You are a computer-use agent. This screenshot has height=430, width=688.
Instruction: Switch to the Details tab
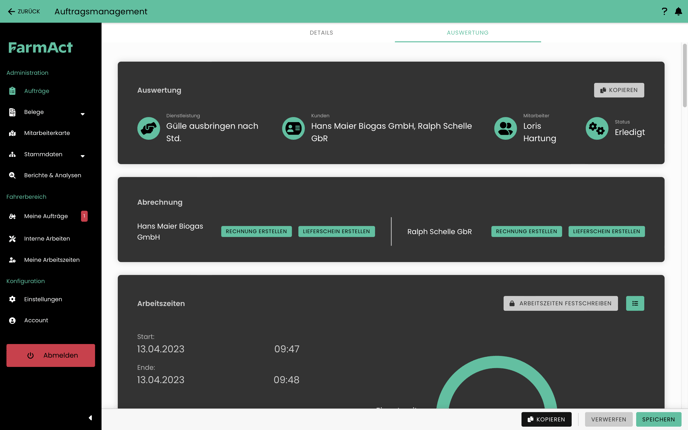(x=321, y=32)
